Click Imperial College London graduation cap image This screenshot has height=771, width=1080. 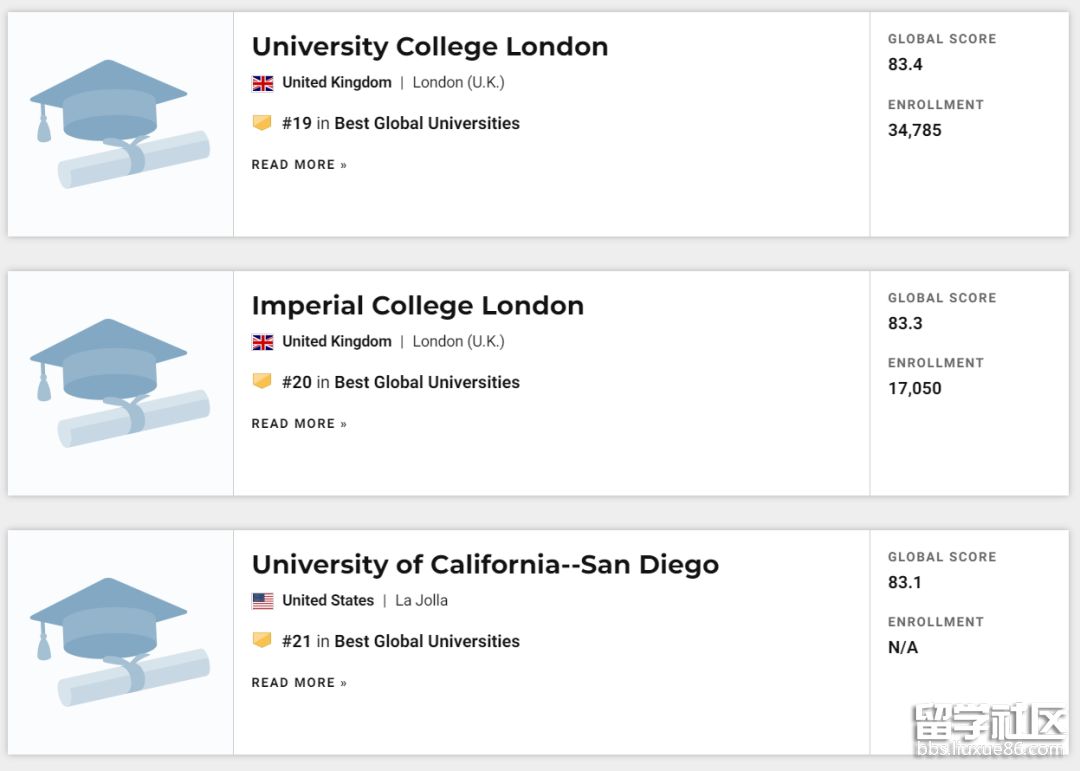(x=120, y=383)
